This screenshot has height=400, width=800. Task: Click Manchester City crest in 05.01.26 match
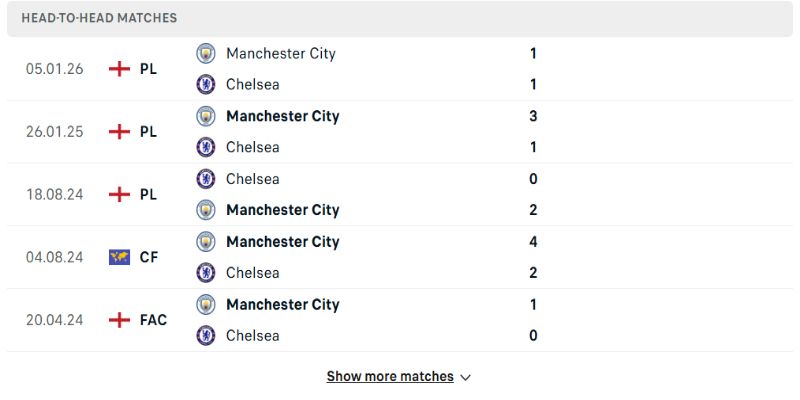tap(206, 53)
